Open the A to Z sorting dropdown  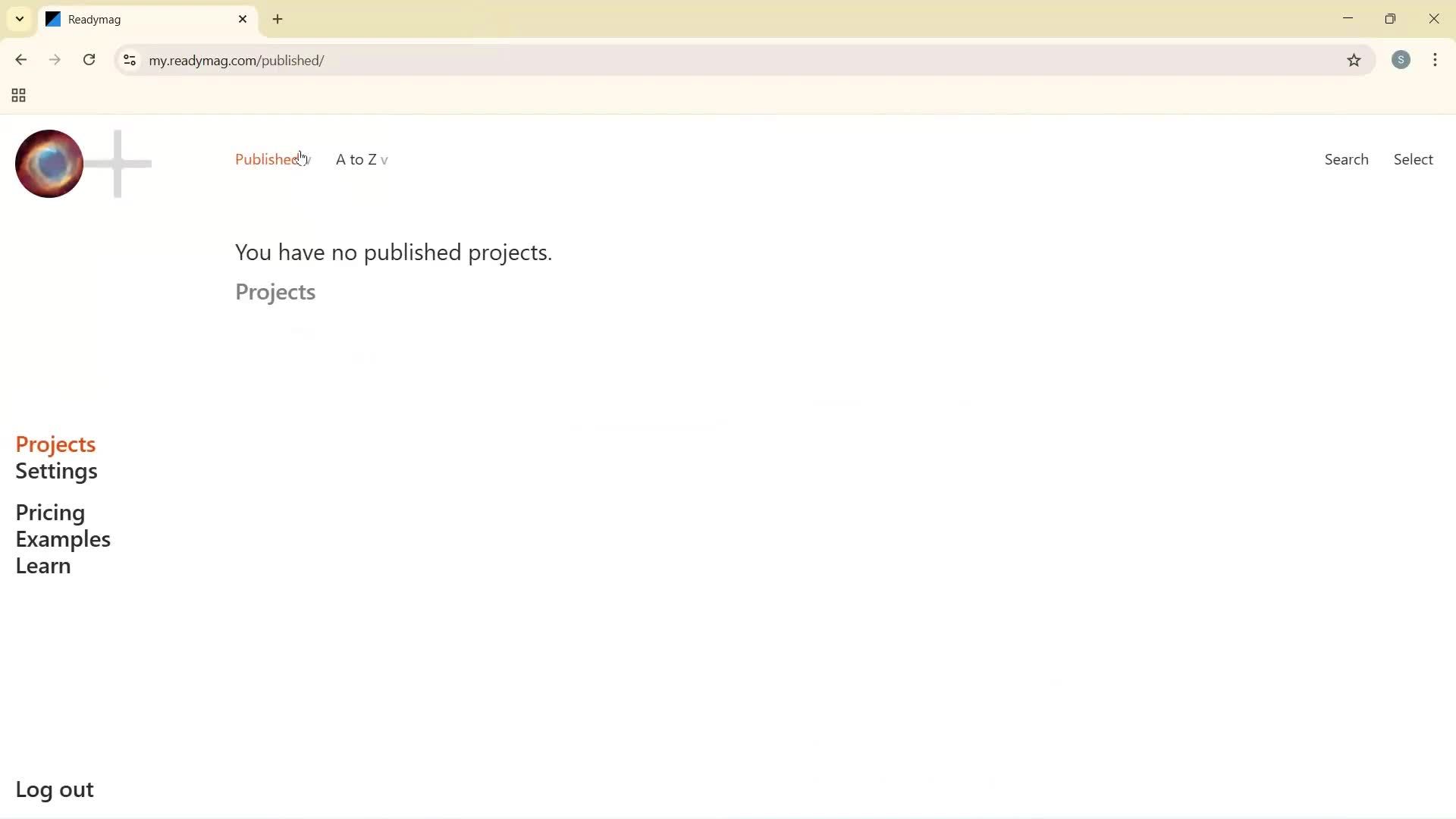click(361, 159)
